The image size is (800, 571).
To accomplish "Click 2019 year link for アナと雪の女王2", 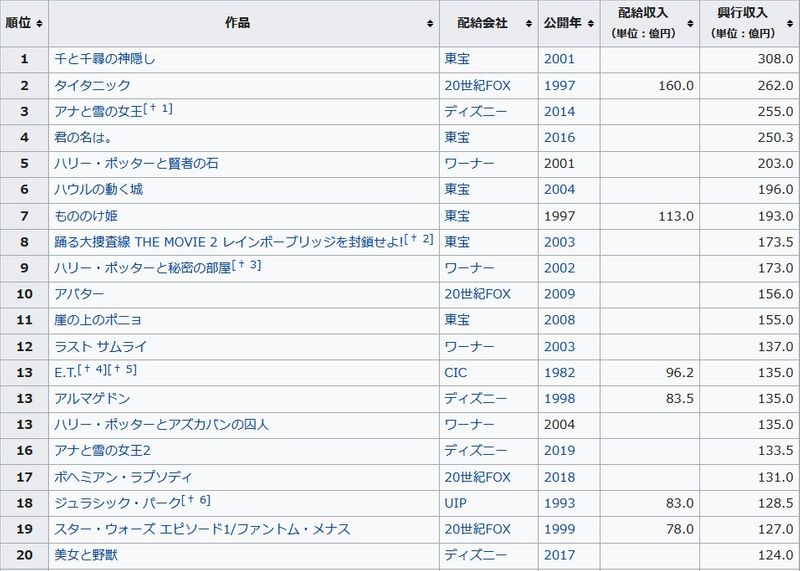I will point(559,450).
